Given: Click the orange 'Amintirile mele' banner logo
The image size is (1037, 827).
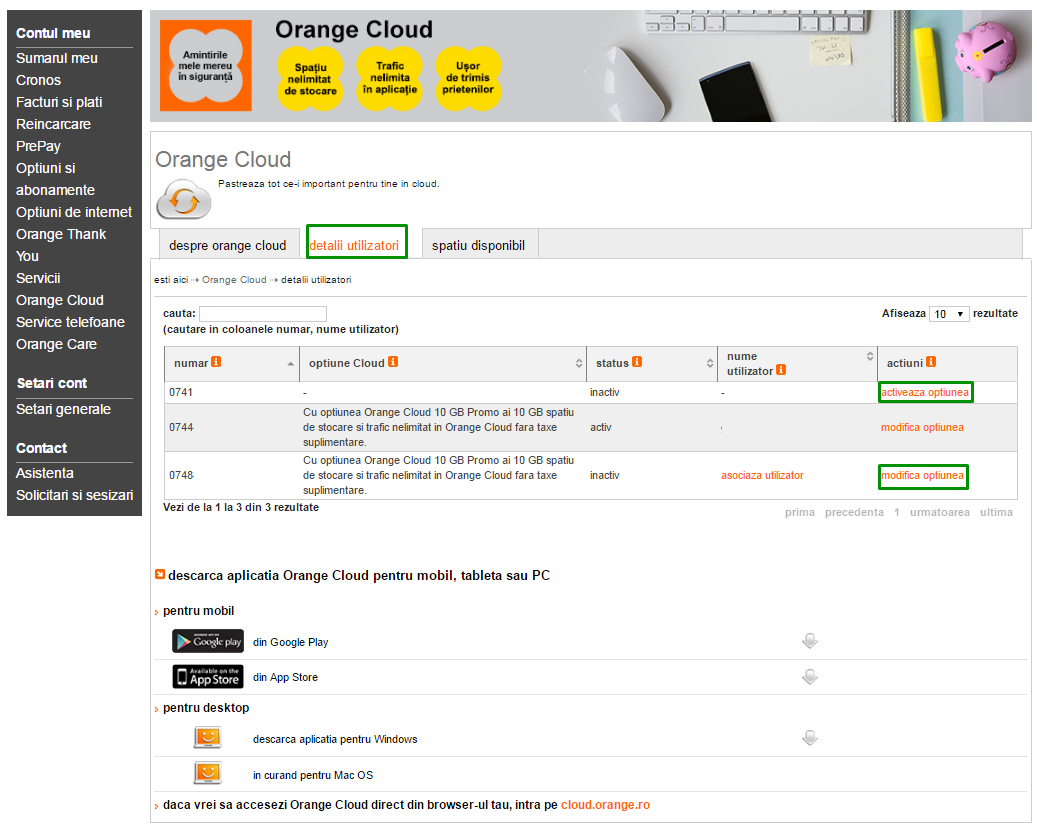Looking at the screenshot, I should click(x=206, y=65).
